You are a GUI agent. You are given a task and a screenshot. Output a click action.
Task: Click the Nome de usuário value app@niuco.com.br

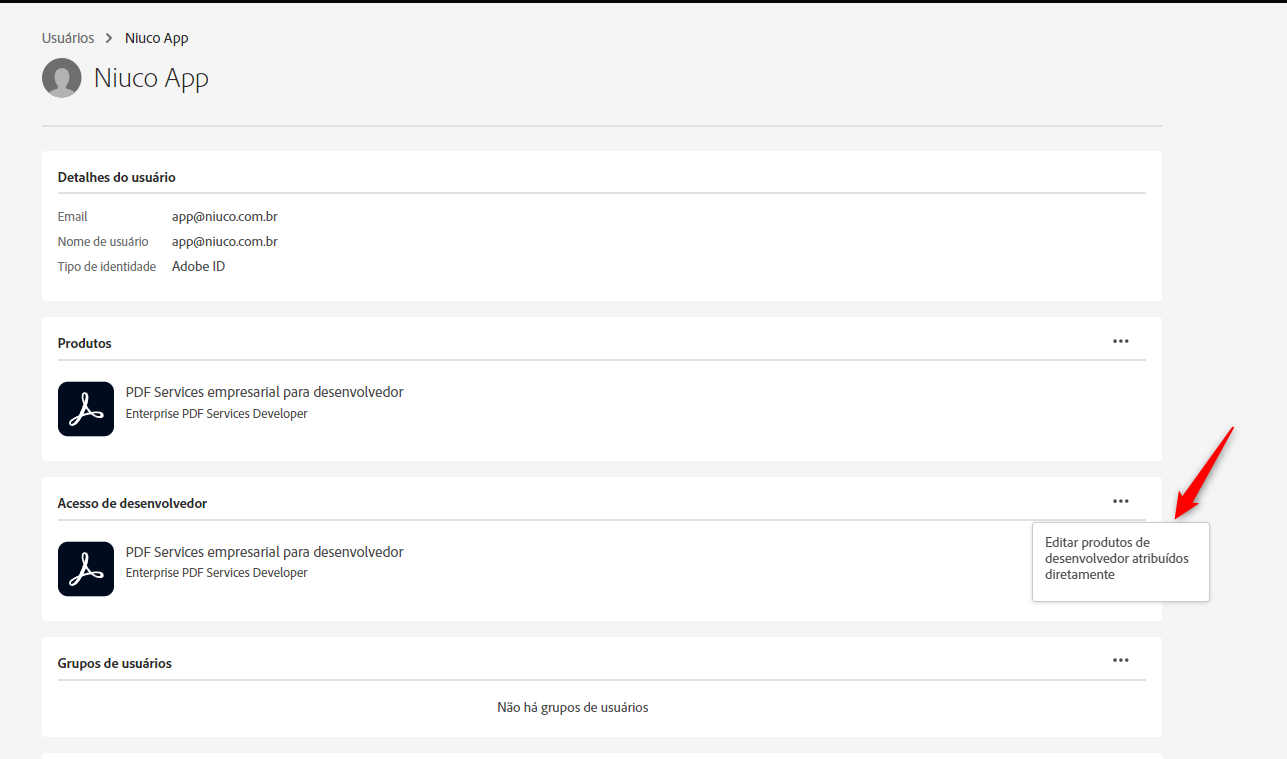225,241
